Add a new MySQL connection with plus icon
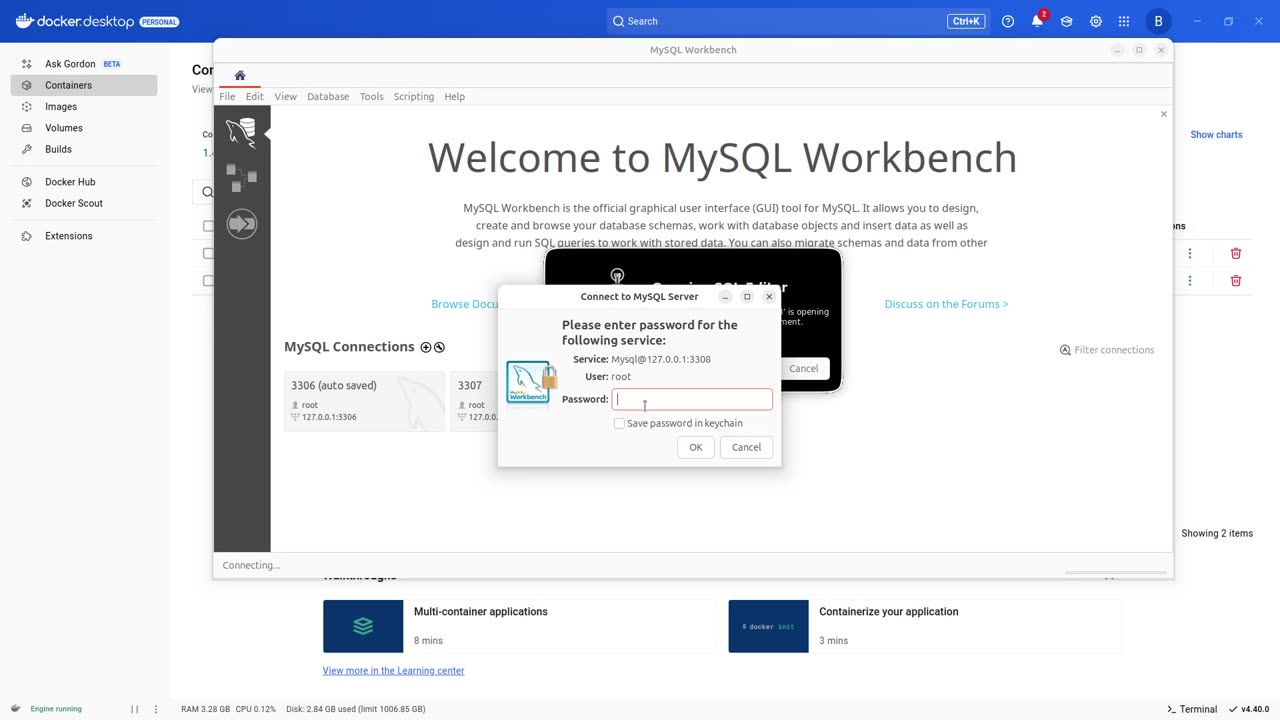 pos(426,347)
